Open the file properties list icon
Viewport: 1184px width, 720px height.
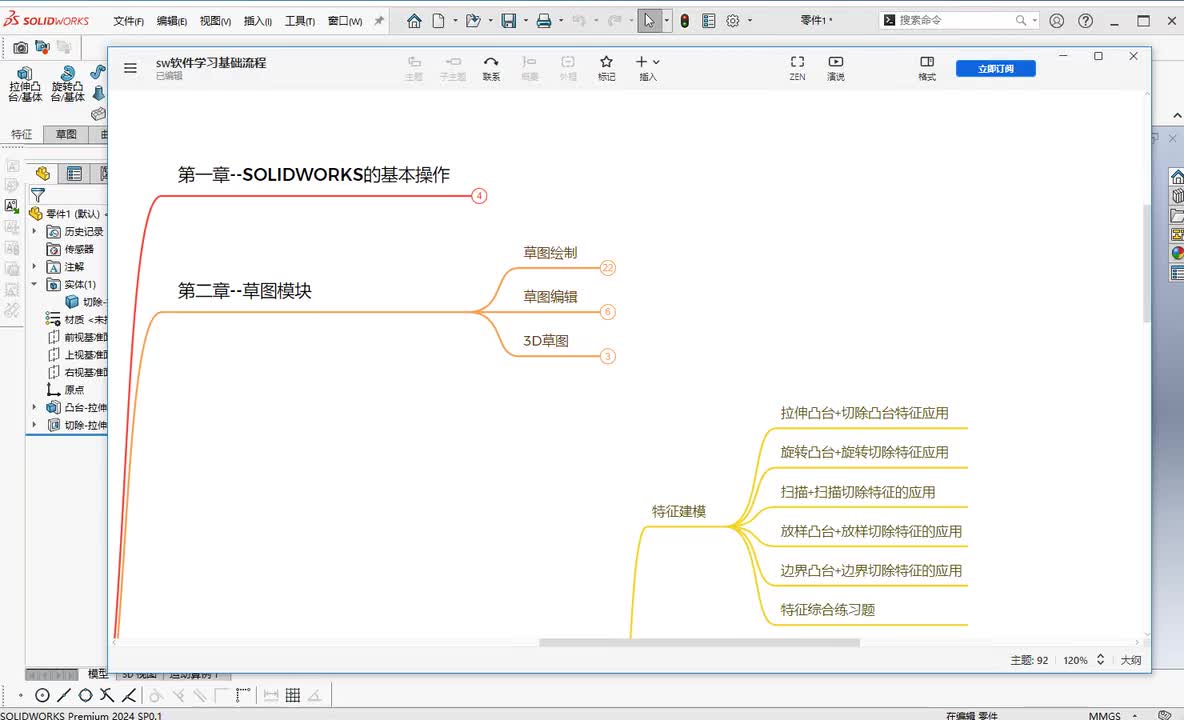[x=708, y=20]
